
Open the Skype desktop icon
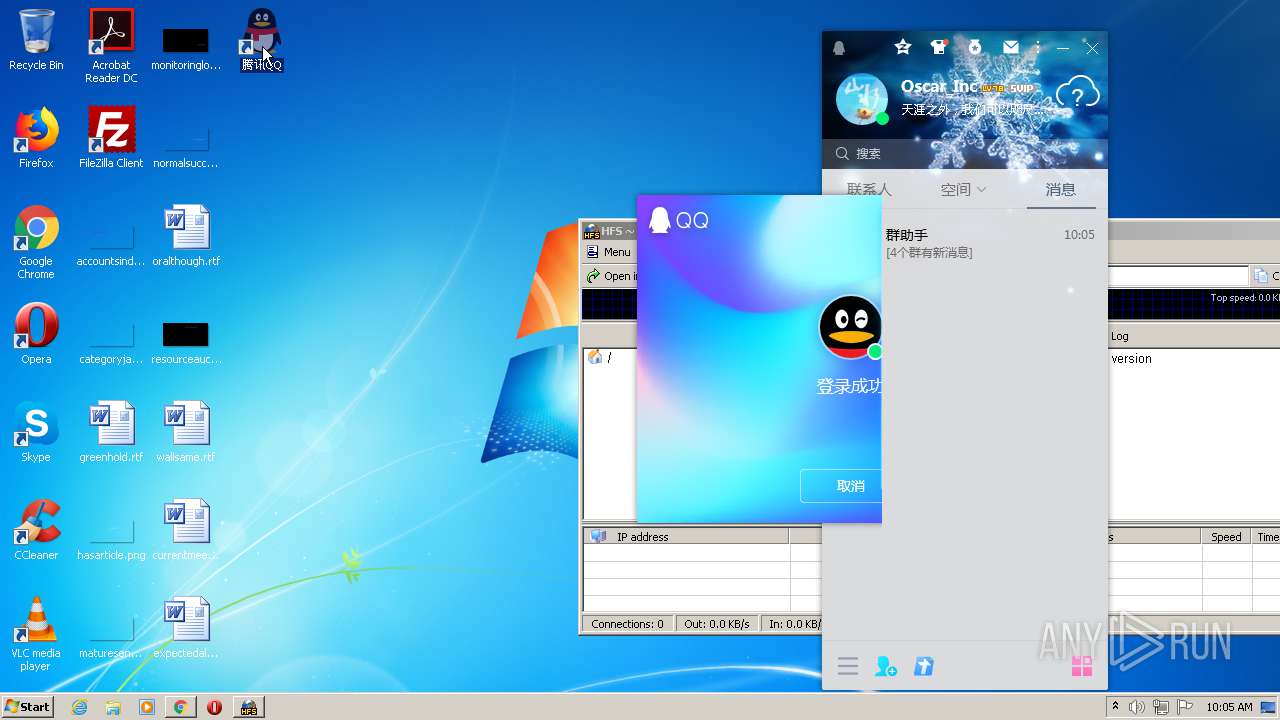click(36, 432)
